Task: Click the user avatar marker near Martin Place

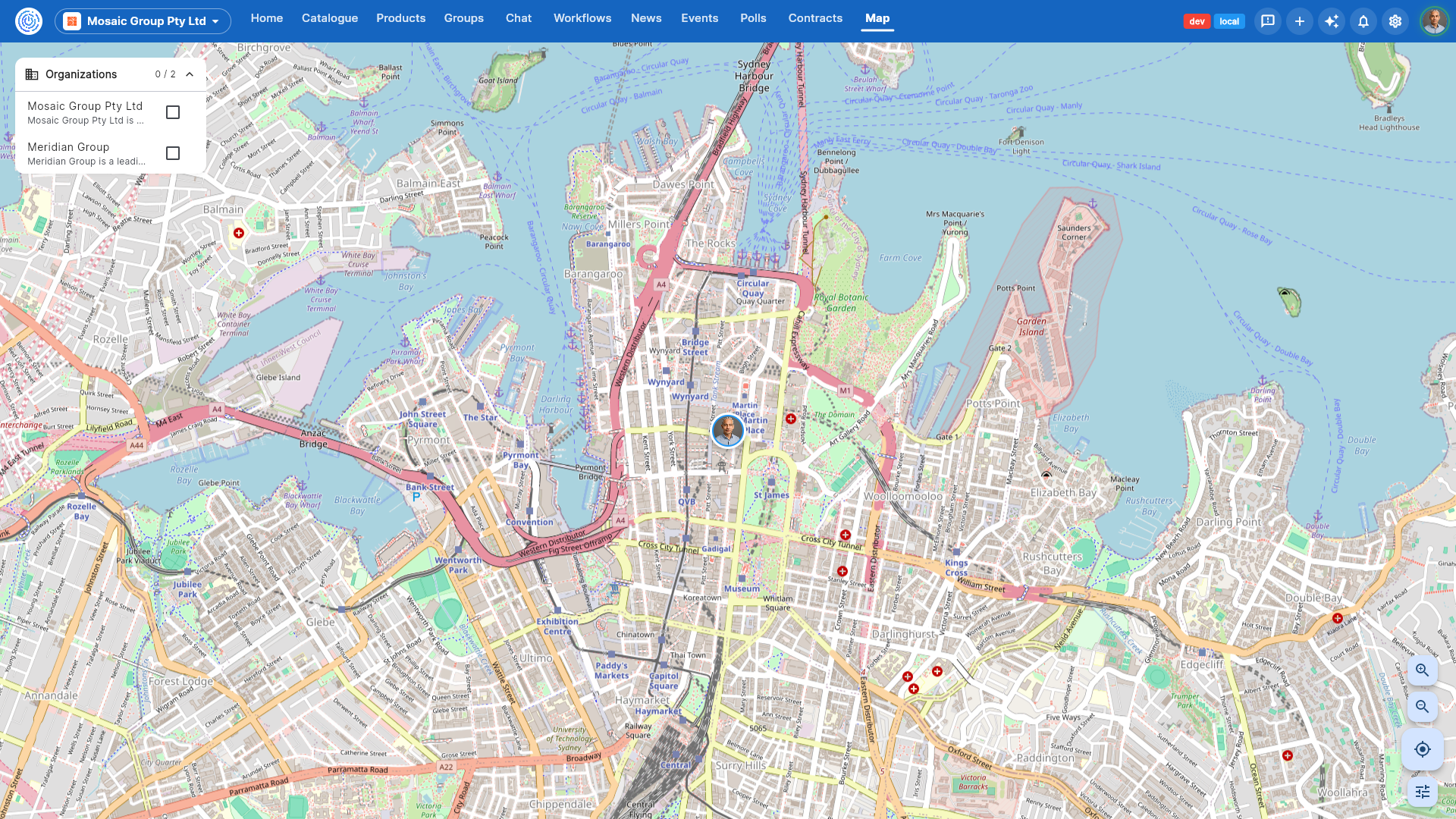Action: (x=728, y=430)
